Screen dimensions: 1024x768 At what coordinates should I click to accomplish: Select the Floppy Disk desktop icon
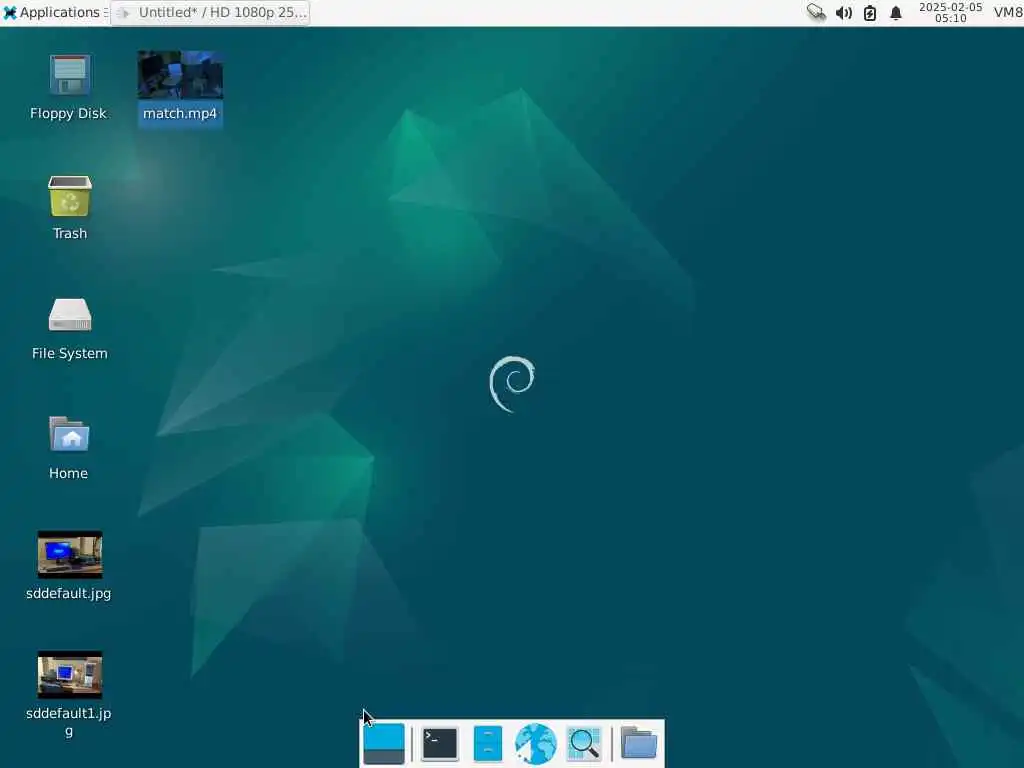click(x=69, y=74)
